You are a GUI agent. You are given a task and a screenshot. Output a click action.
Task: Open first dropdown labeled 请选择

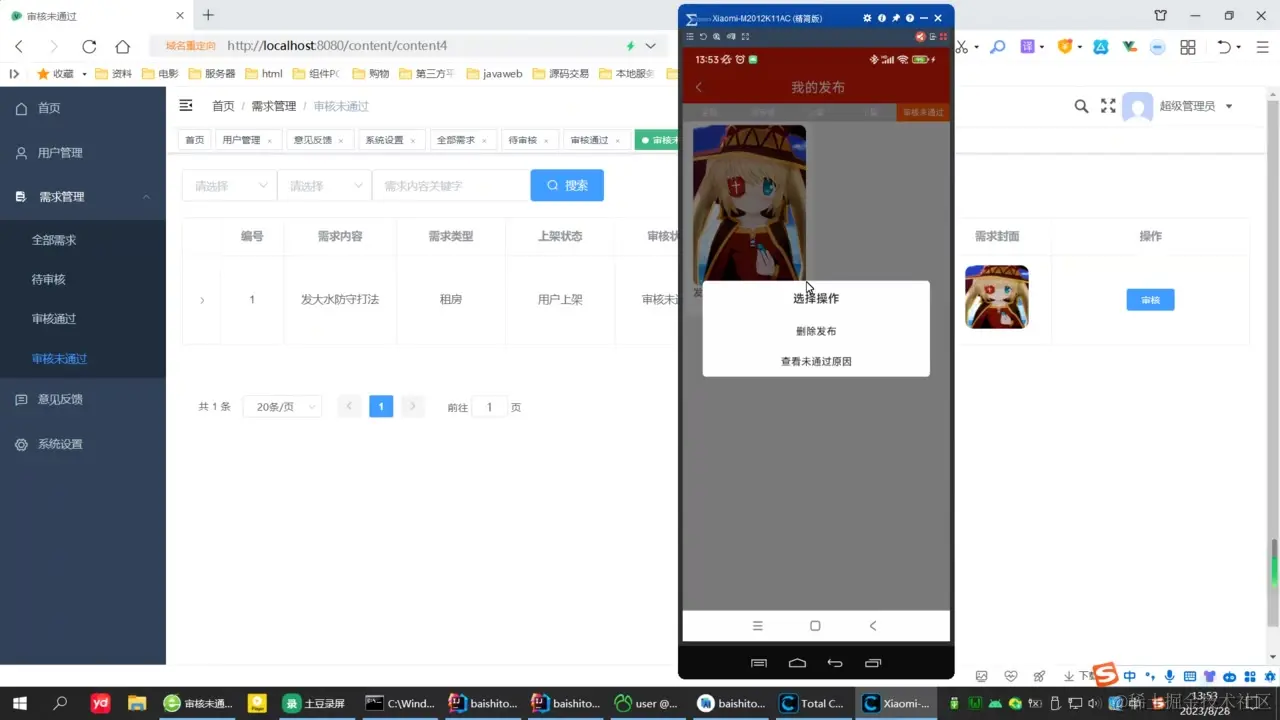click(x=229, y=186)
